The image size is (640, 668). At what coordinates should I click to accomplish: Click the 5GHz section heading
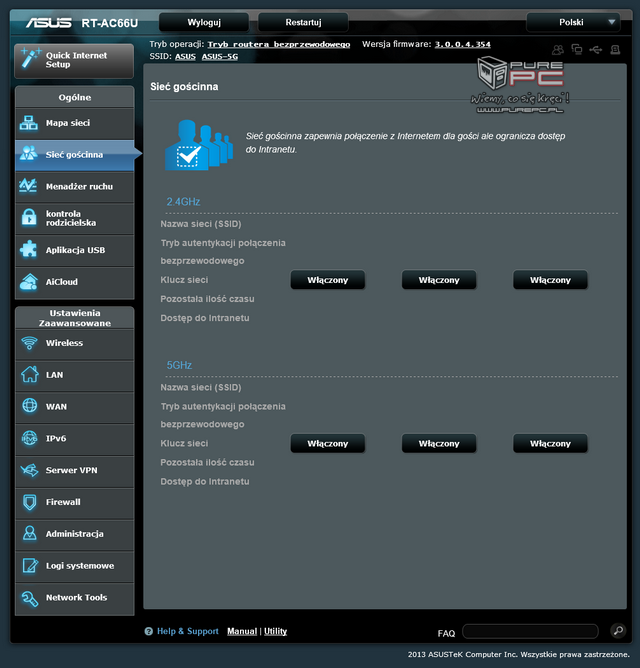click(x=179, y=365)
